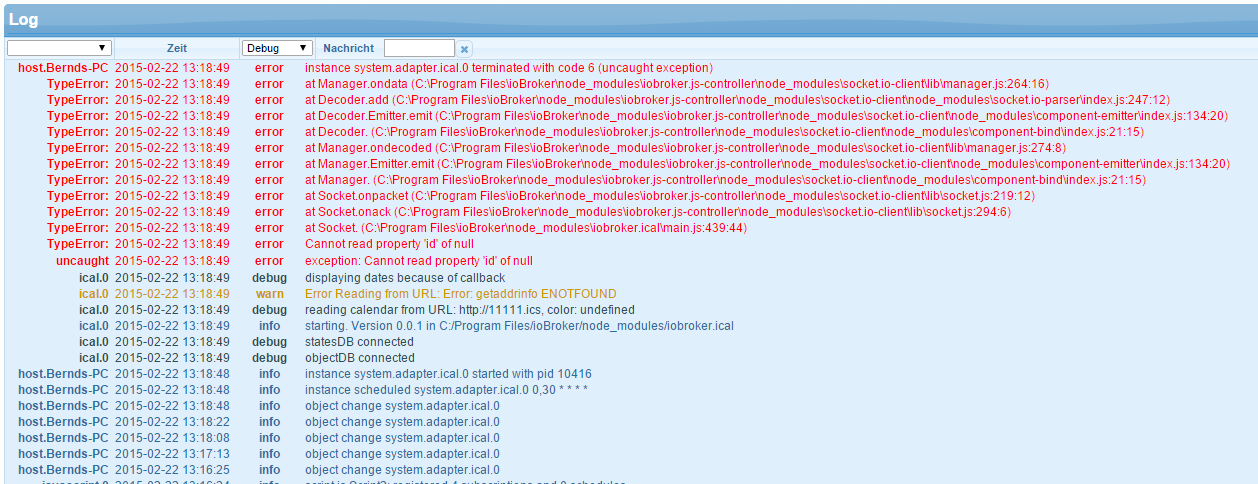
Task: Click the 'debug' level in the objectDB connected row
Action: pos(269,358)
